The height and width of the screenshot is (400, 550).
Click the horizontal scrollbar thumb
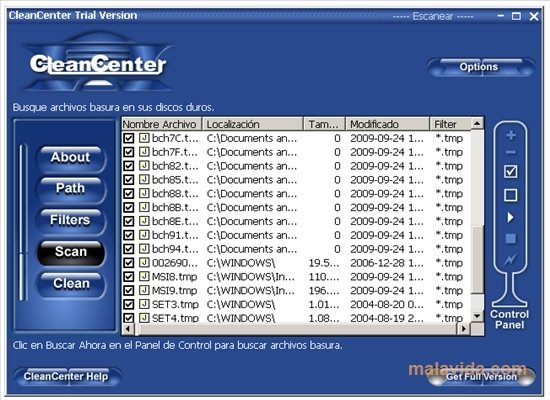(296, 329)
